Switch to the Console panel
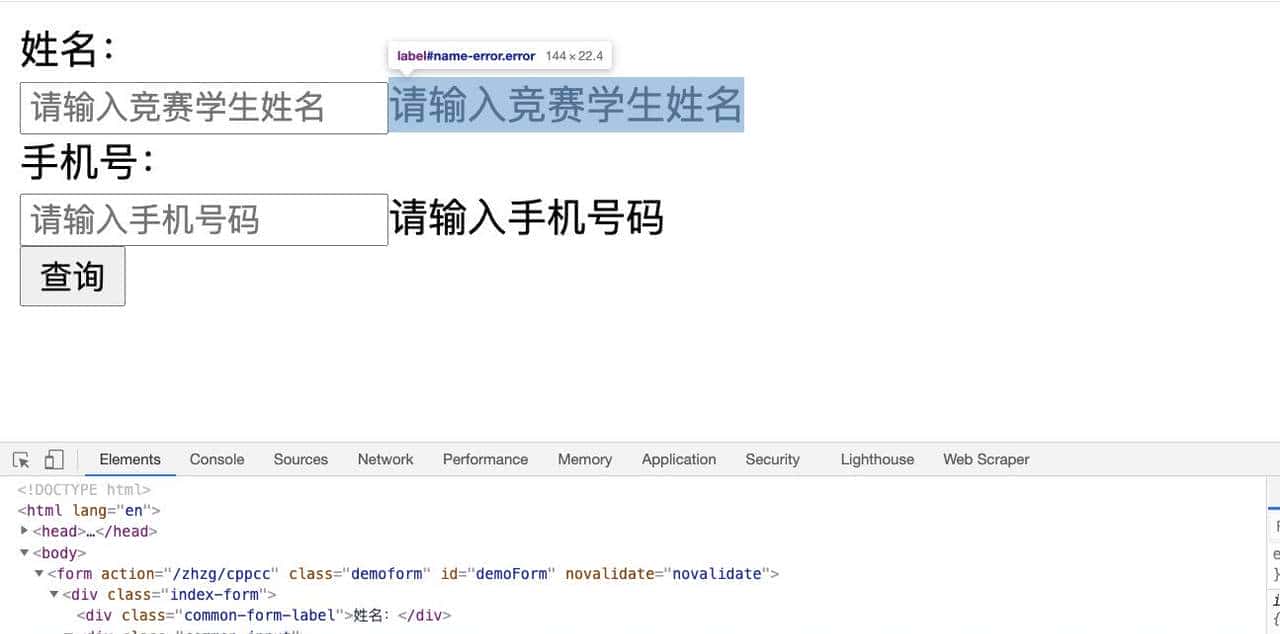Viewport: 1280px width, 634px height. tap(216, 459)
